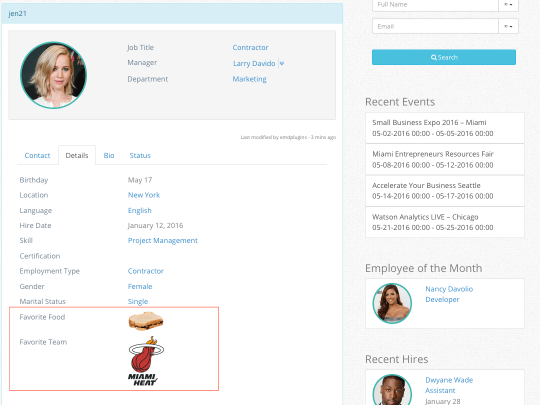
Task: Click the chevron icon beside Larry Davido
Action: (x=282, y=63)
